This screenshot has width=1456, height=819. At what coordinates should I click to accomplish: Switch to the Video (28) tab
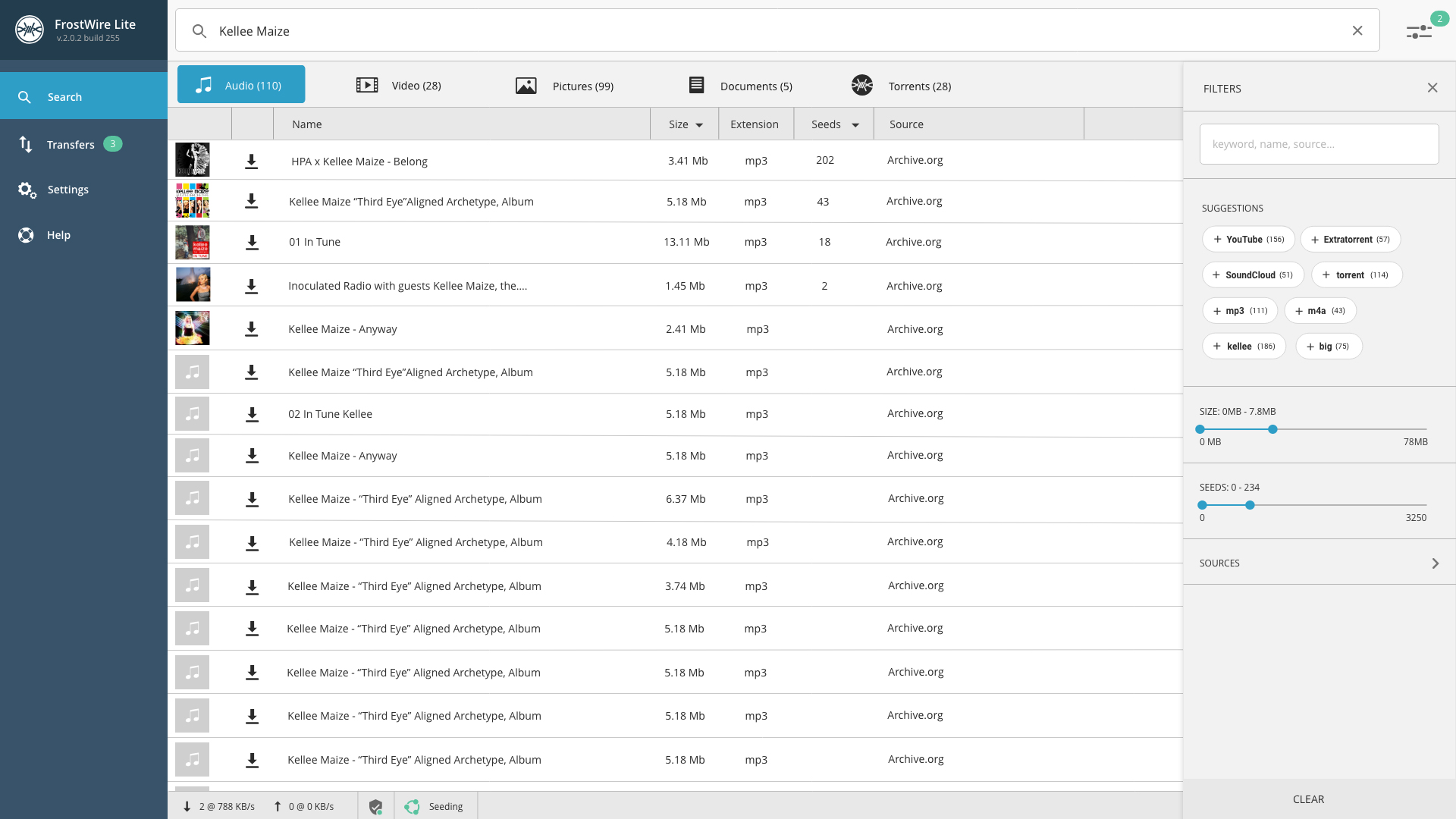pos(399,86)
